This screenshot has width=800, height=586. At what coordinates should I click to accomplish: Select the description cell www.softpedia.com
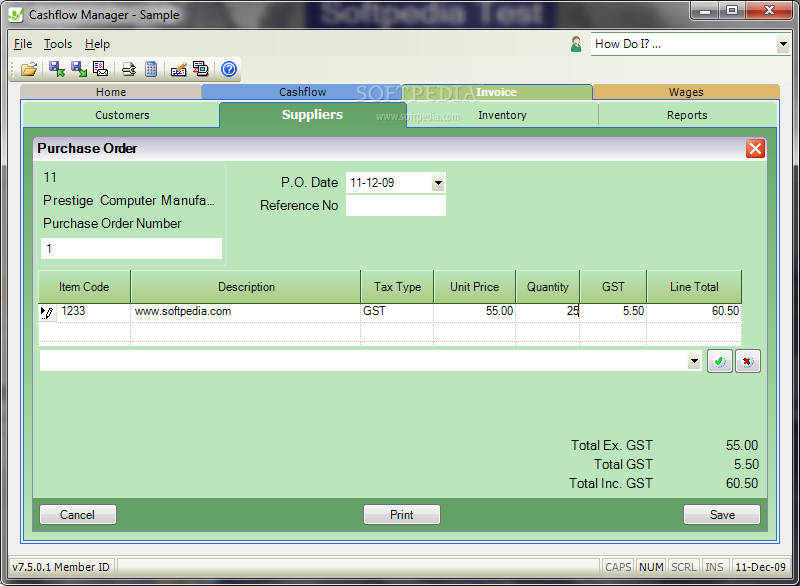246,312
